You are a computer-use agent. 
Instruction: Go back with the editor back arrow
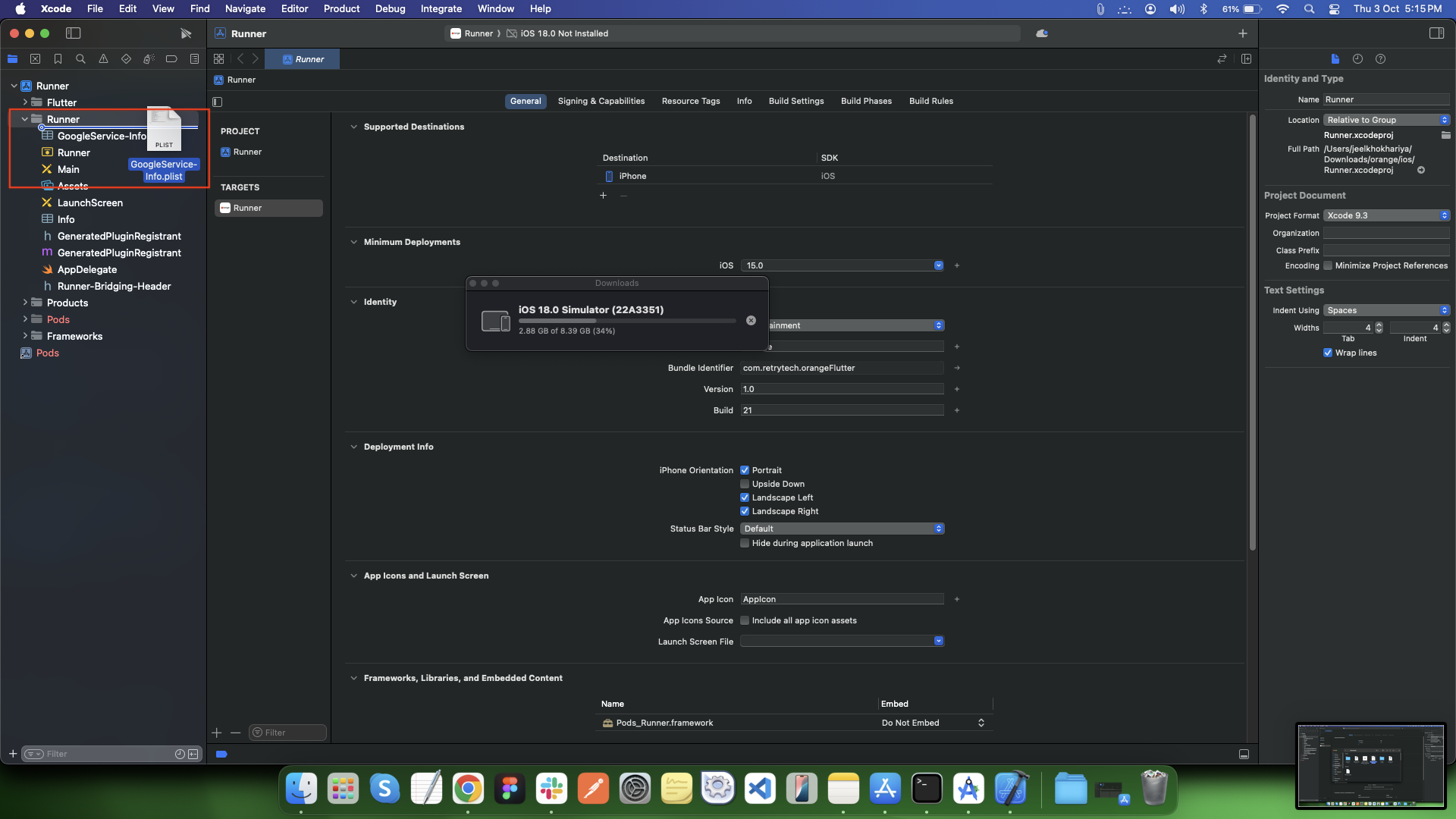click(x=240, y=59)
